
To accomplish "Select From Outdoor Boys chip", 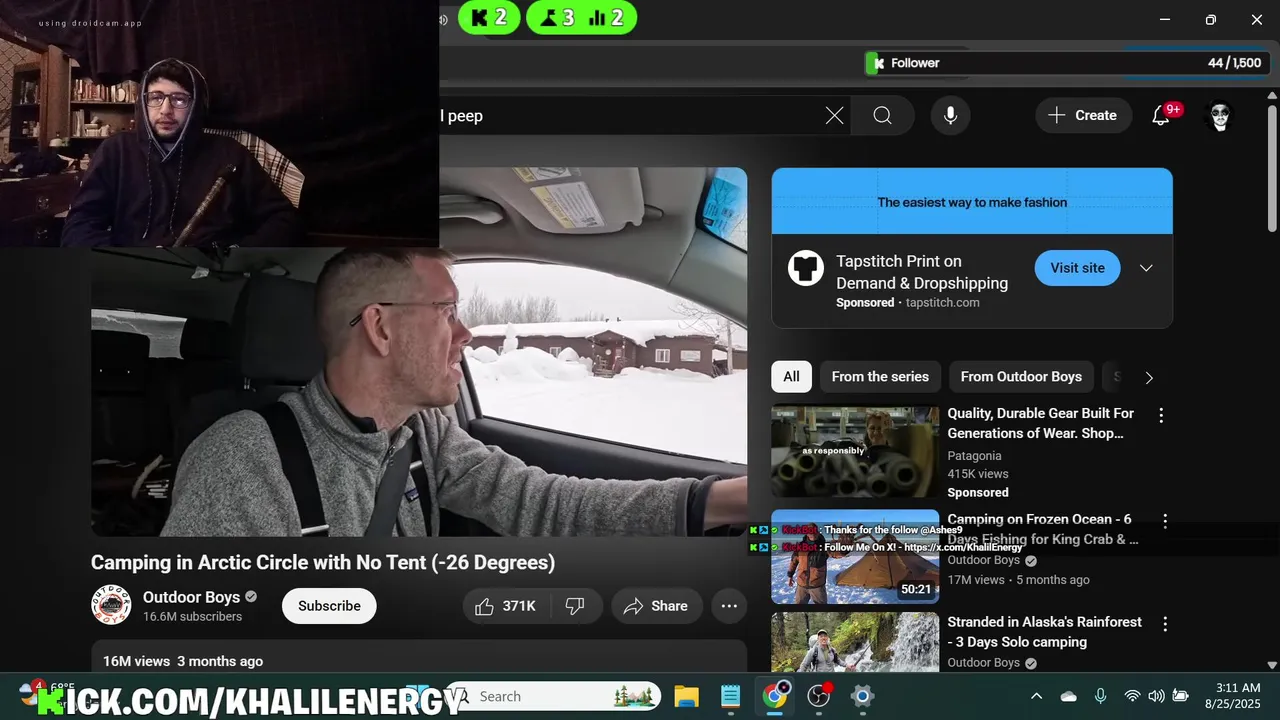I will (1021, 377).
